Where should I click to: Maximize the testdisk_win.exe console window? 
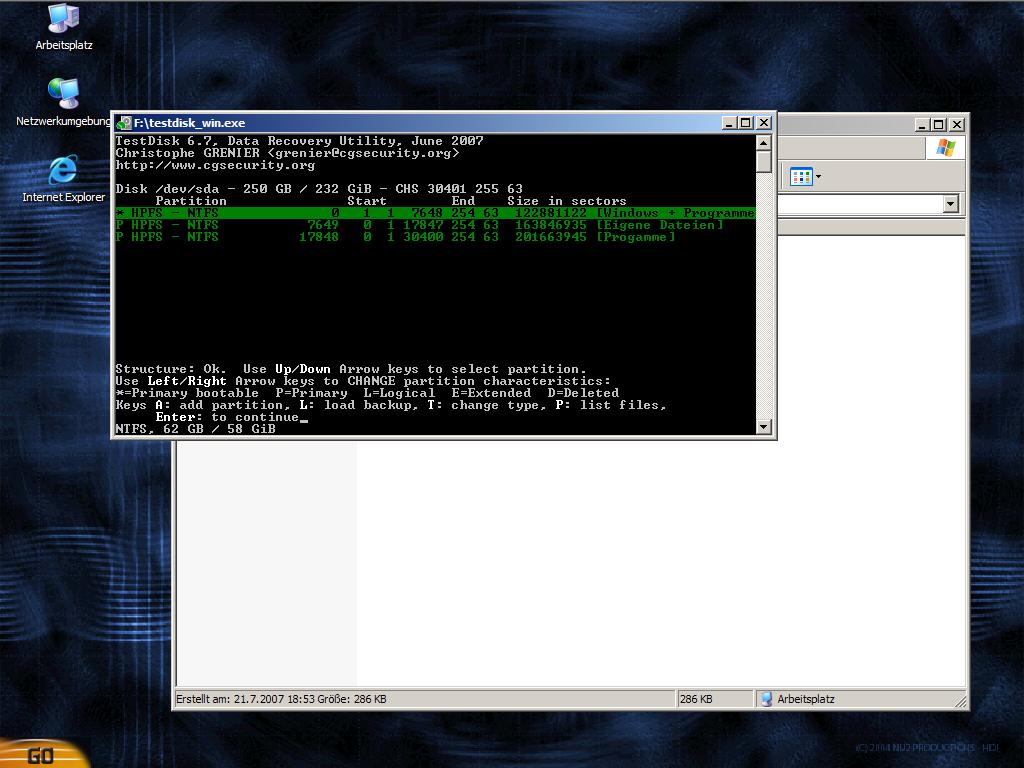(x=746, y=123)
